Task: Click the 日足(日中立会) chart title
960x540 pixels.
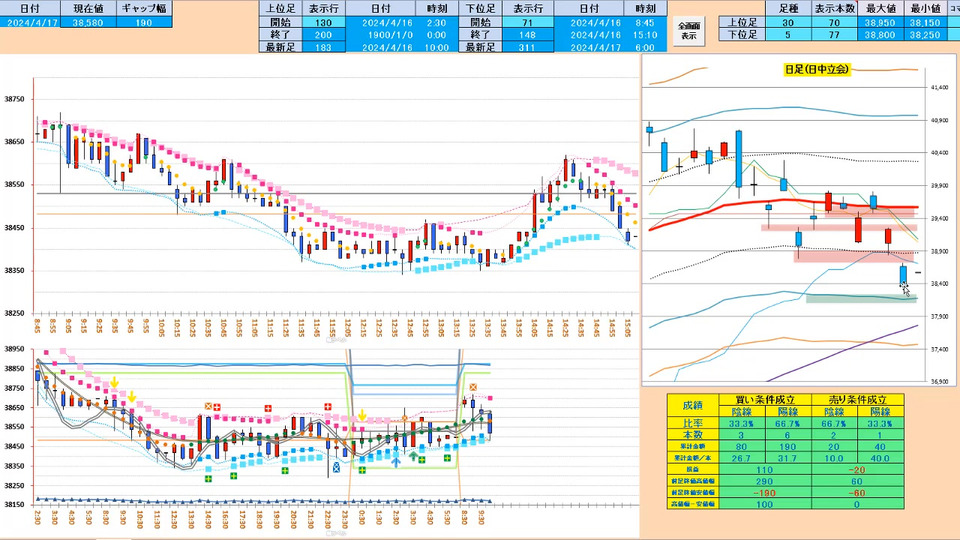Action: 817,69
